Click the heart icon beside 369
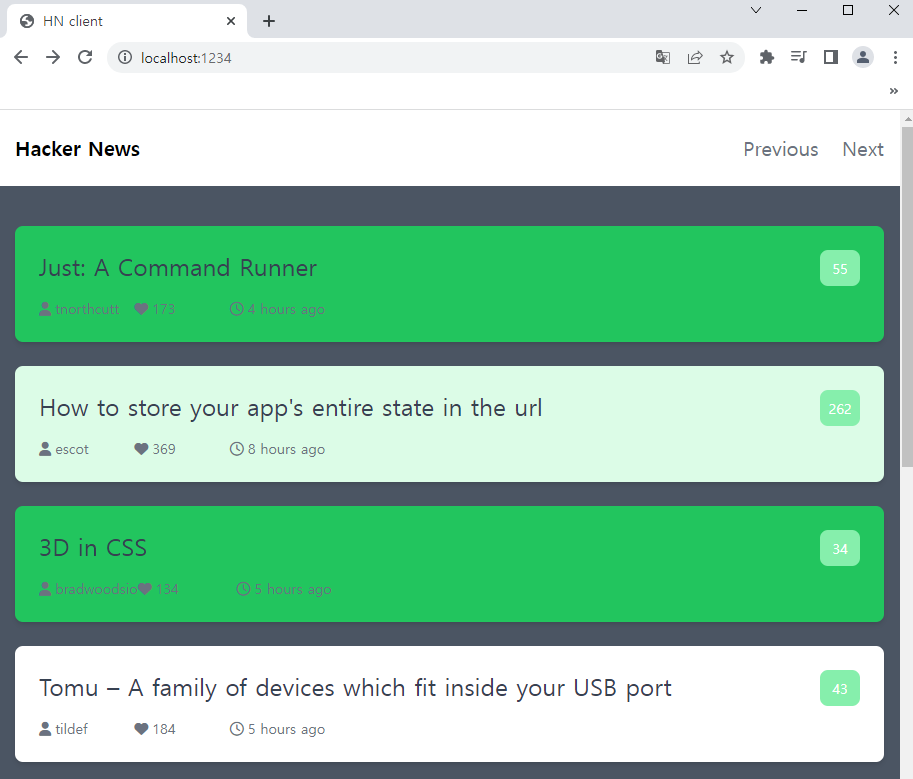913x779 pixels. [141, 449]
